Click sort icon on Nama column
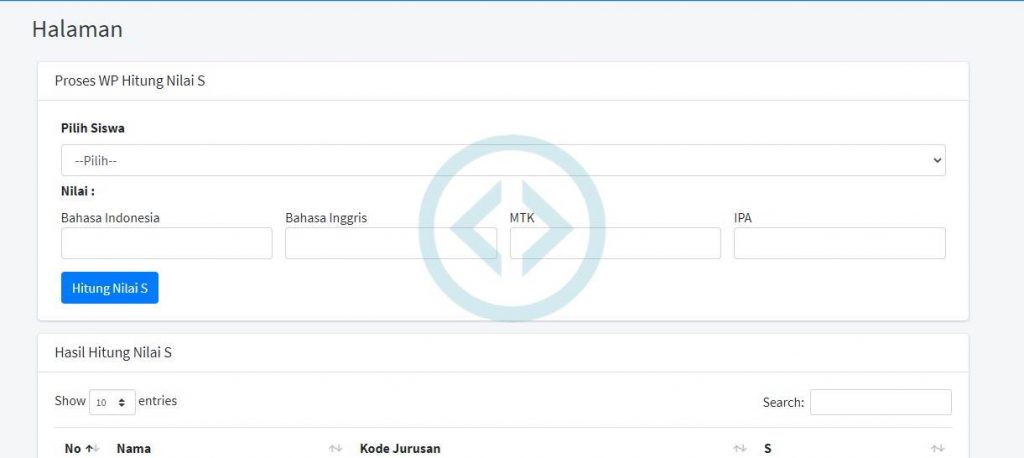 pos(335,449)
